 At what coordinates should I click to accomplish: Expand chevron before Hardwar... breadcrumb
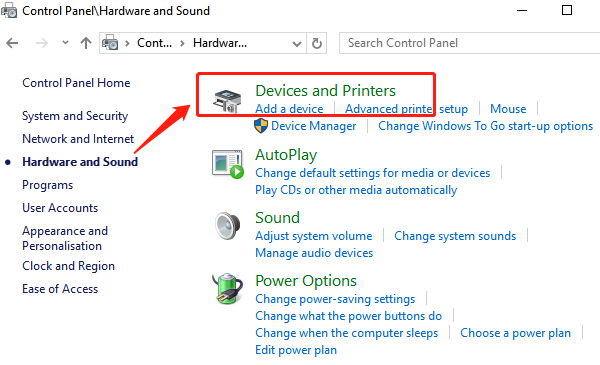183,43
